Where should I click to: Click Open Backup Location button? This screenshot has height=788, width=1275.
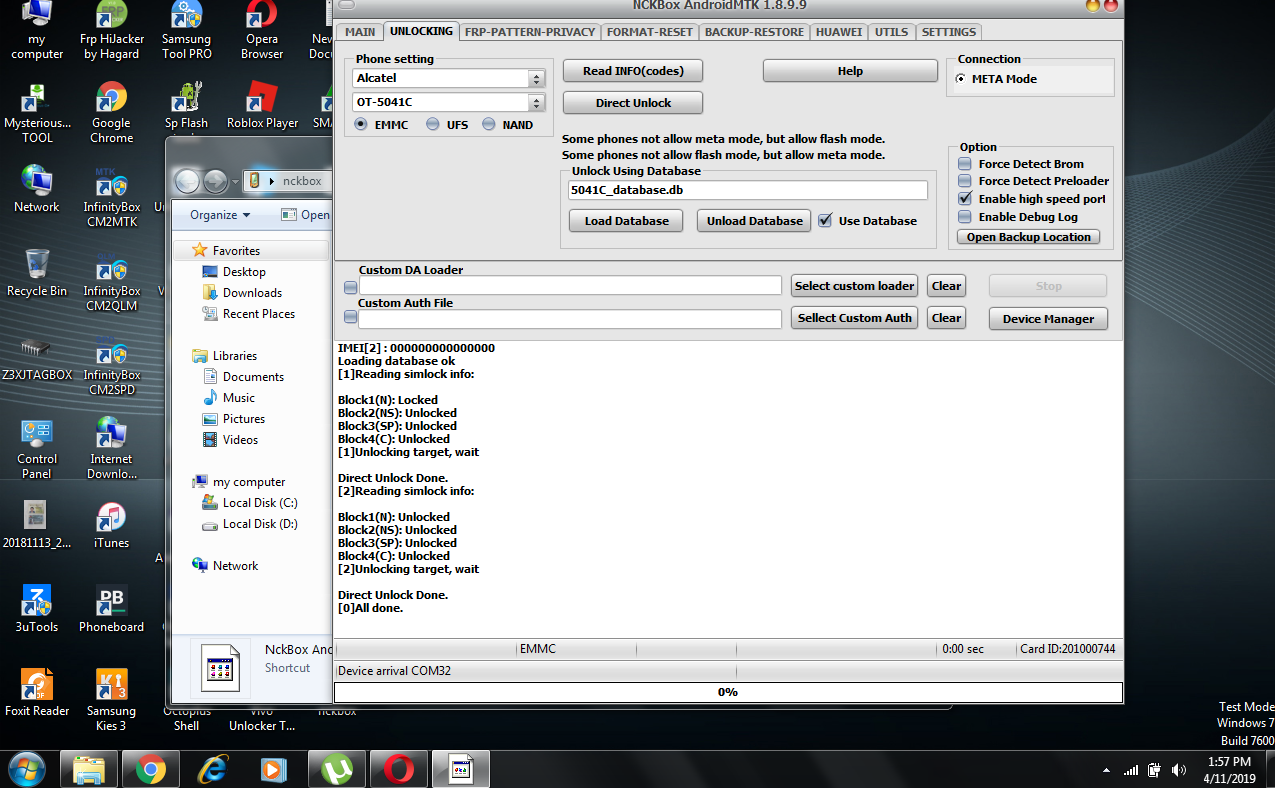(1028, 237)
